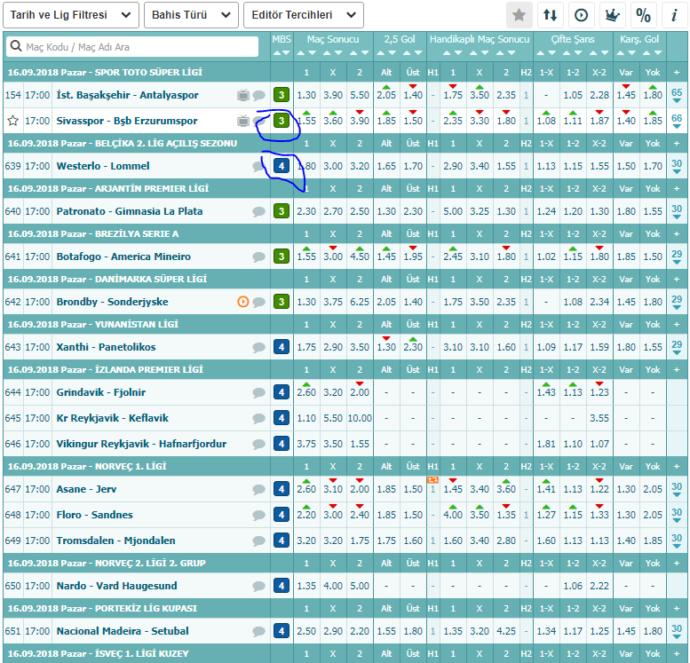Click Brezilya Serie A league header text
This screenshot has height=663, width=690.
coord(136,234)
